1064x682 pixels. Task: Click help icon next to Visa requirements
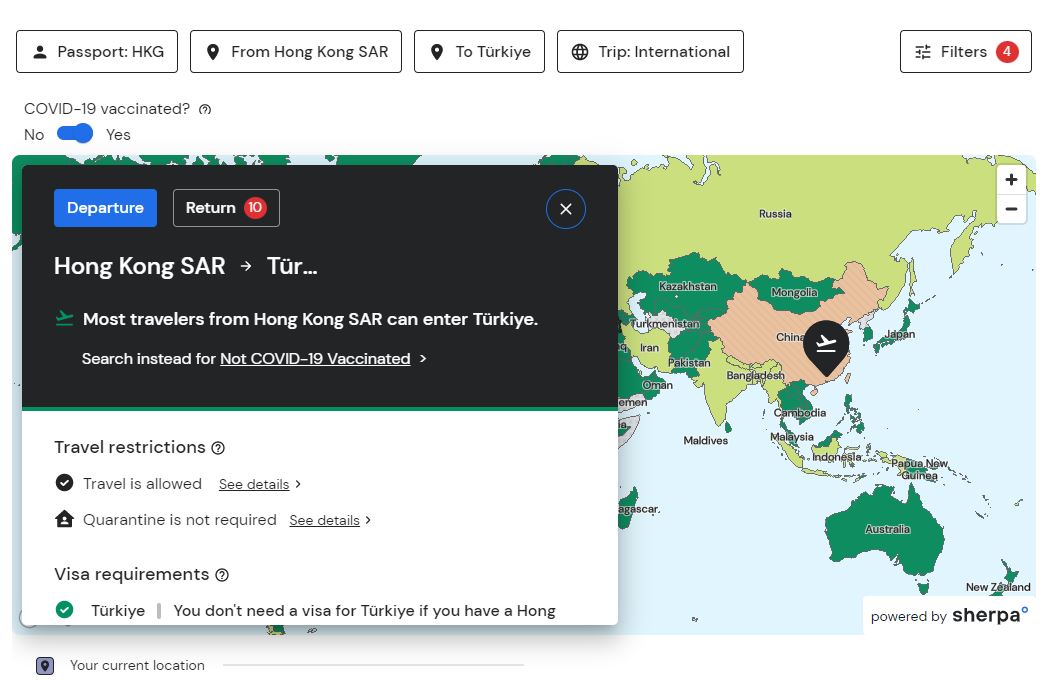point(222,575)
